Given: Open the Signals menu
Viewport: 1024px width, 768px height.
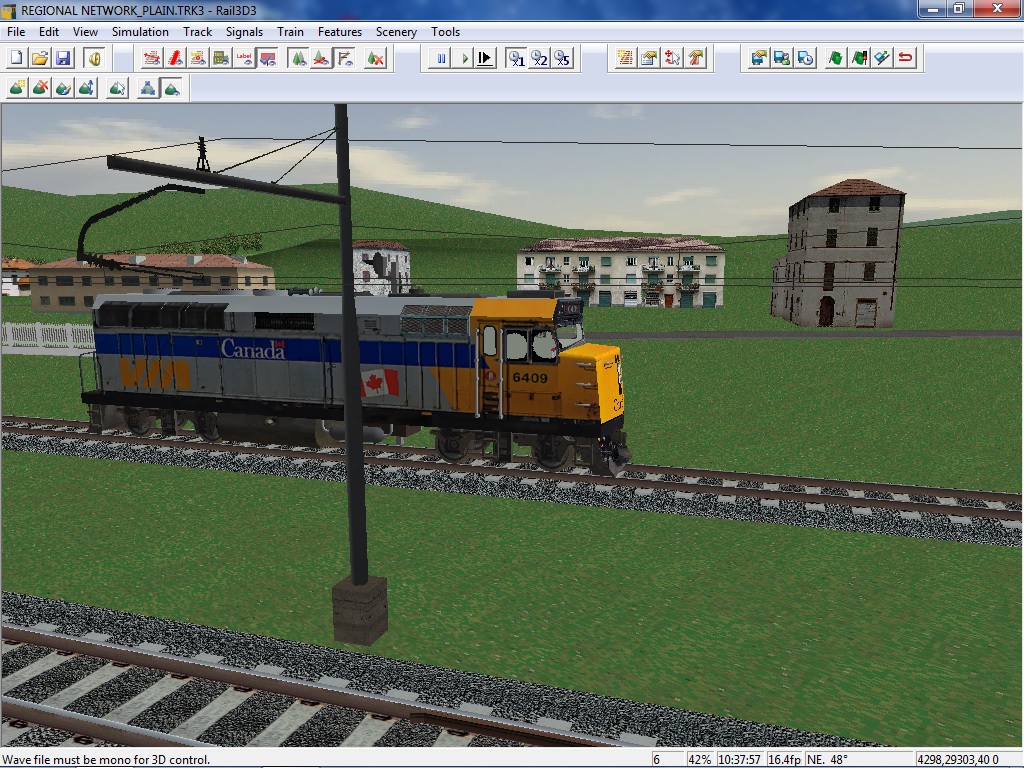Looking at the screenshot, I should pyautogui.click(x=244, y=31).
